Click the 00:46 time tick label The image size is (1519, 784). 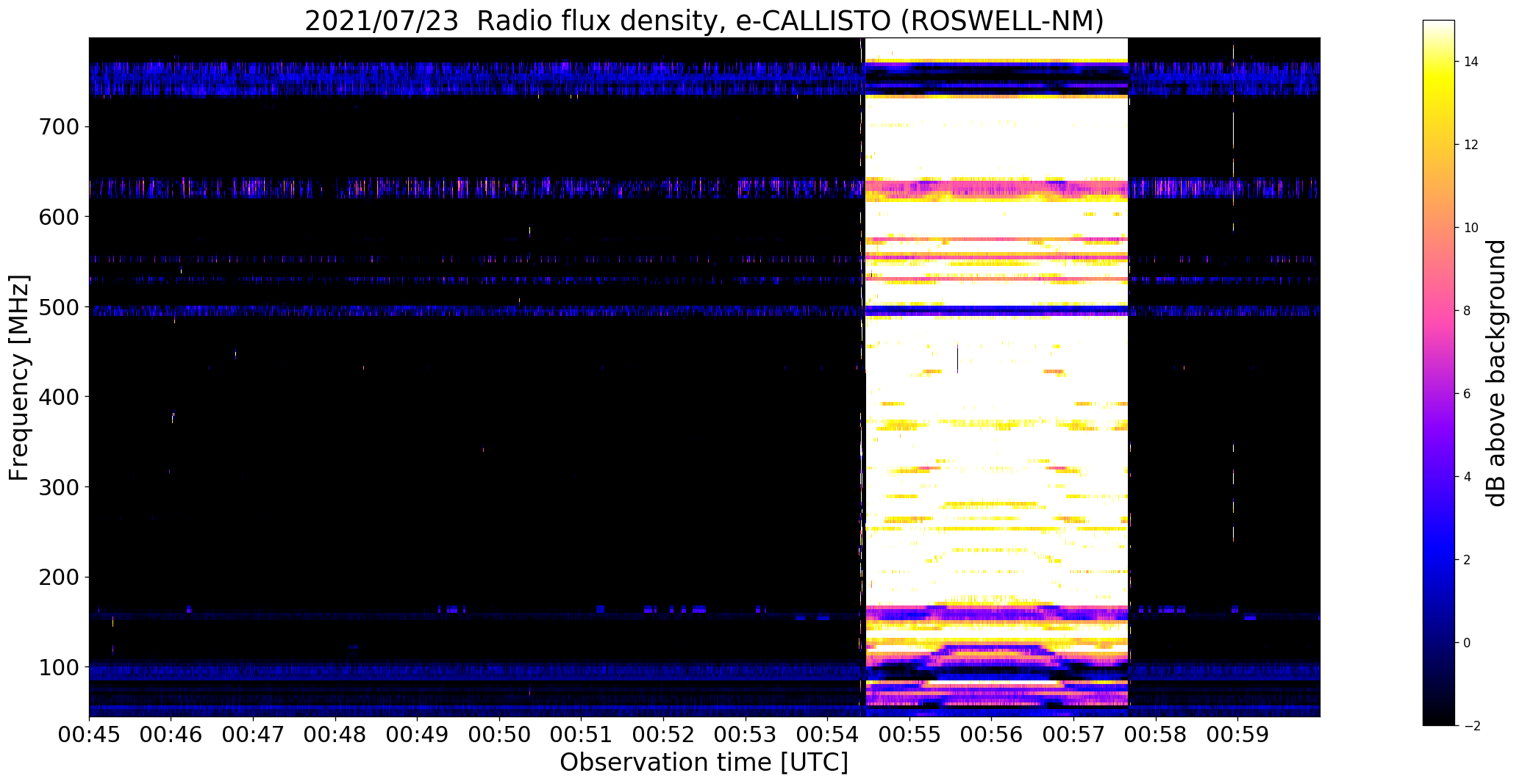[171, 733]
